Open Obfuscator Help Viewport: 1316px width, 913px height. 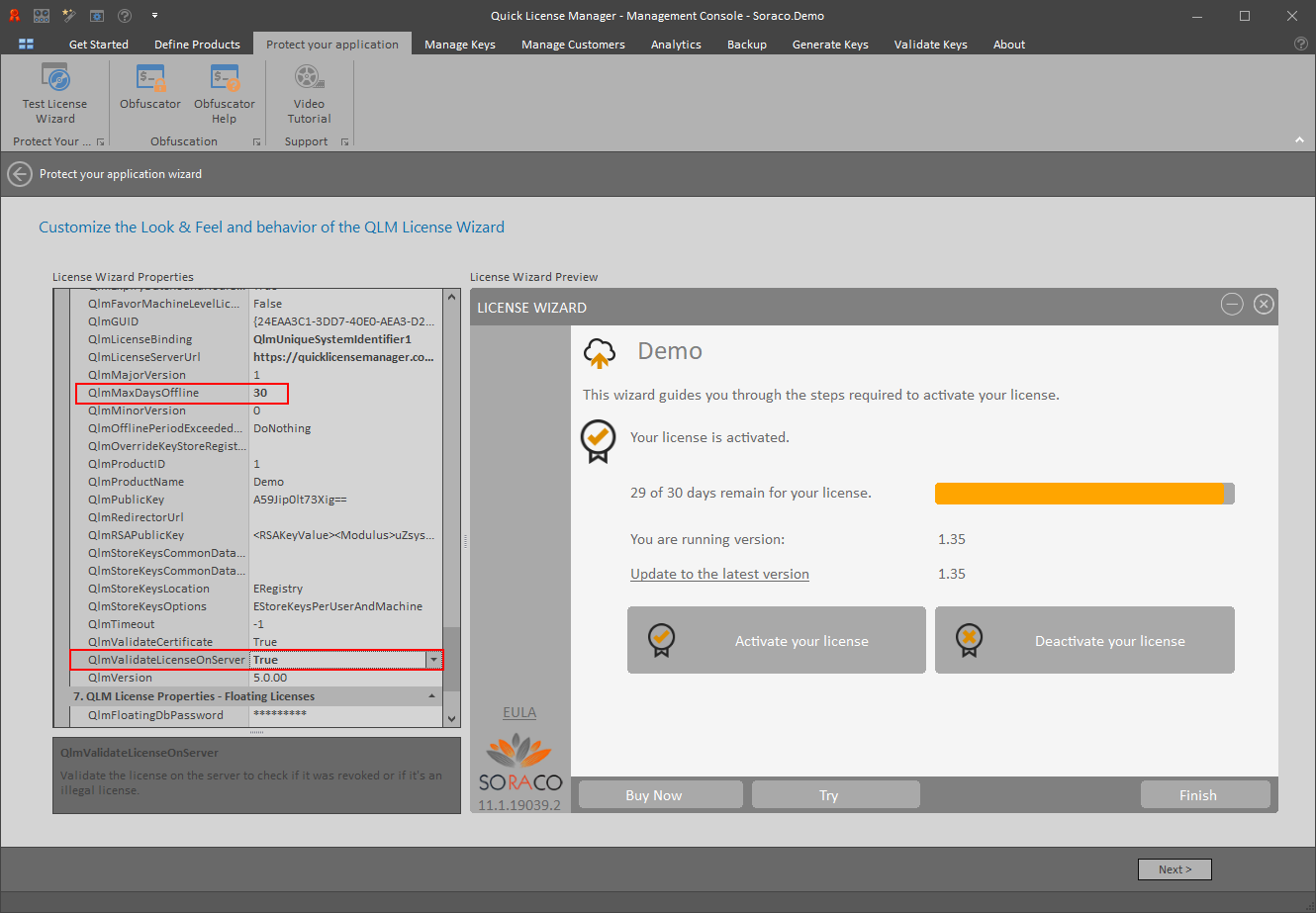pos(225,95)
